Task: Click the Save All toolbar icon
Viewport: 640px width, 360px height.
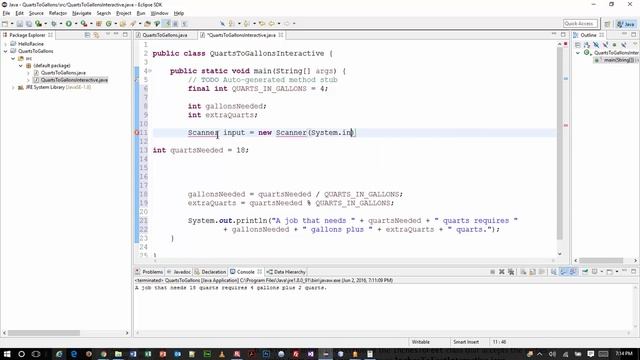Action: pos(28,24)
